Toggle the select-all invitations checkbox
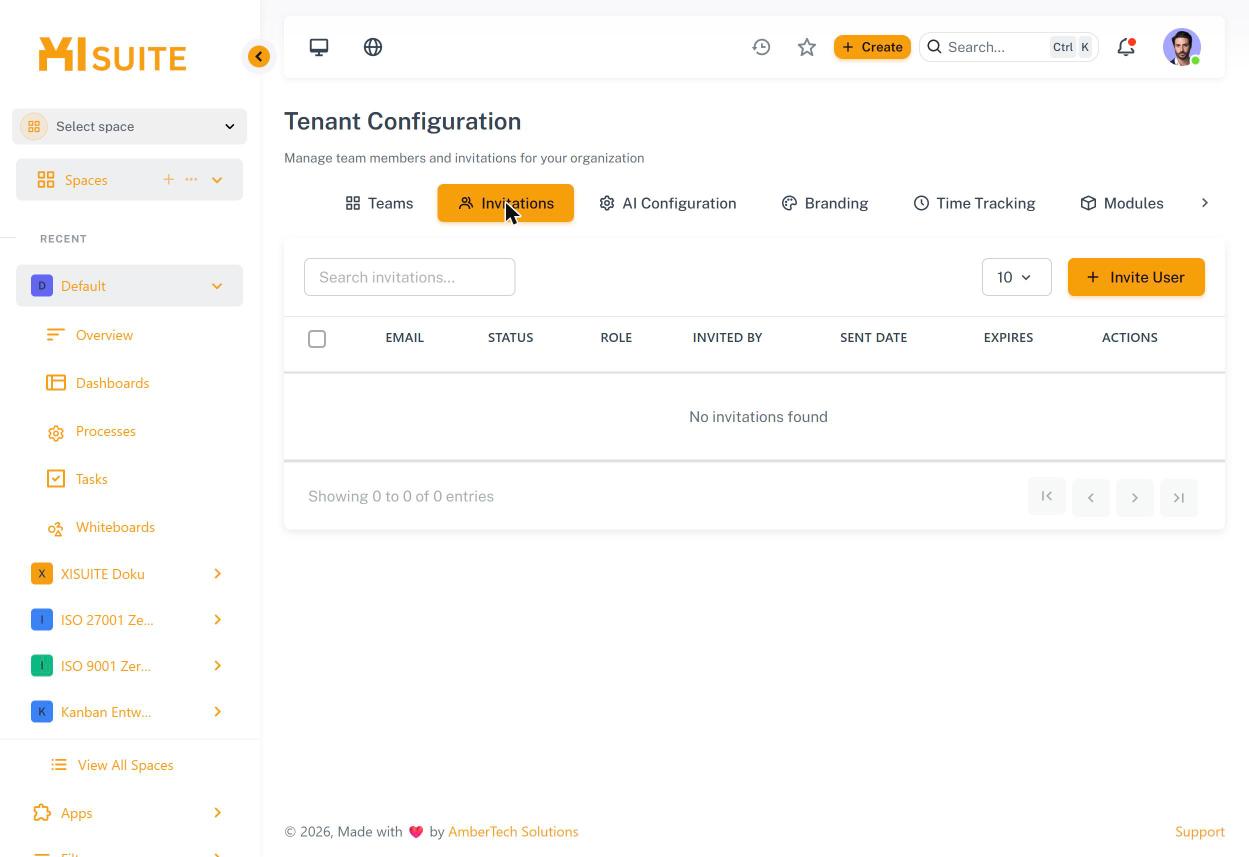1249x857 pixels. (x=317, y=339)
